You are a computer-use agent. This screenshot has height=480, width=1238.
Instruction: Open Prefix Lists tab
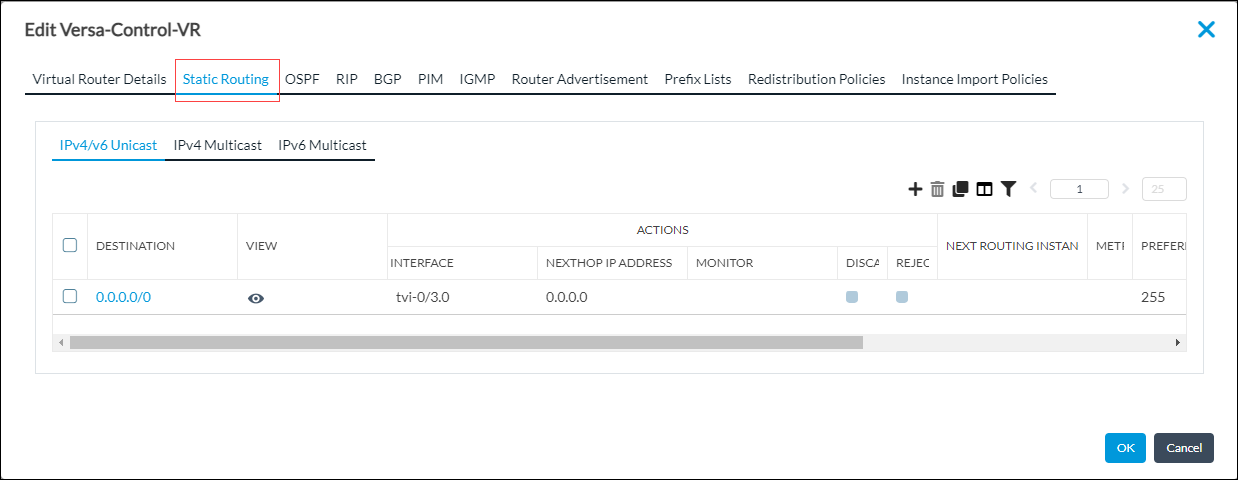point(698,79)
